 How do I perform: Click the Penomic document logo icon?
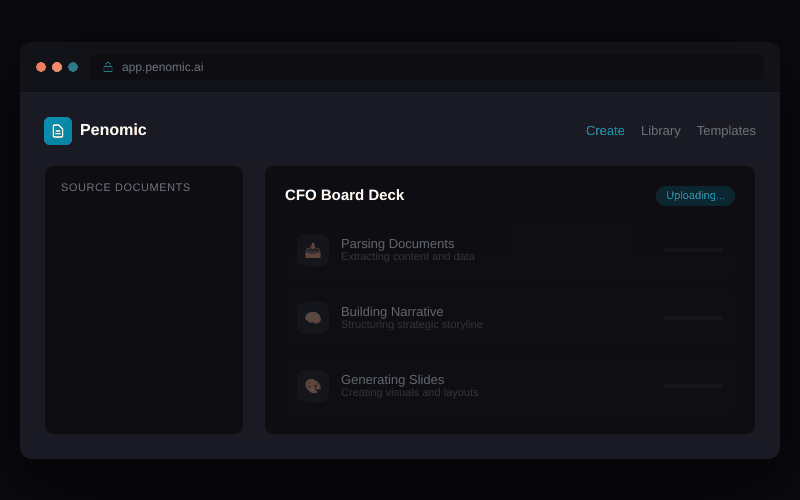[x=58, y=131]
